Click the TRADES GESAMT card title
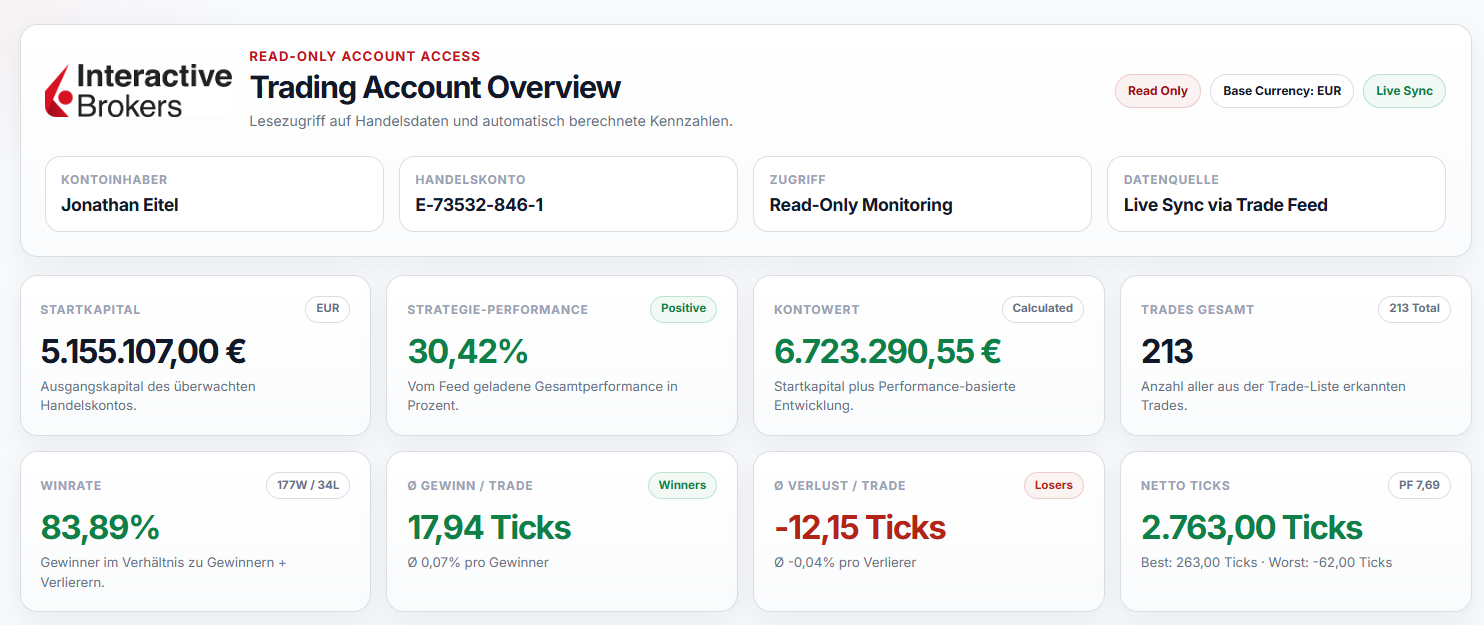Viewport: 1484px width, 625px height. [1197, 310]
